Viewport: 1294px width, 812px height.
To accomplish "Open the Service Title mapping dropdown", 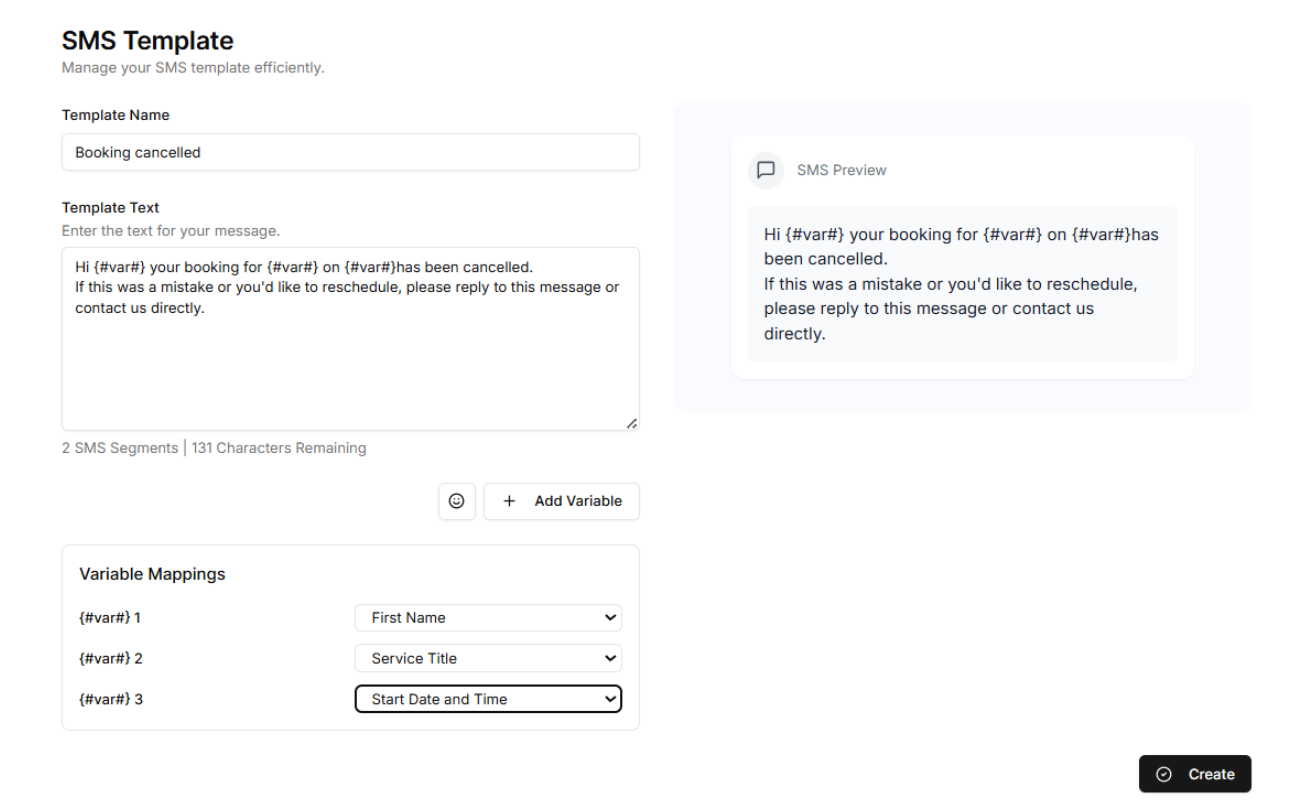I will coord(488,659).
